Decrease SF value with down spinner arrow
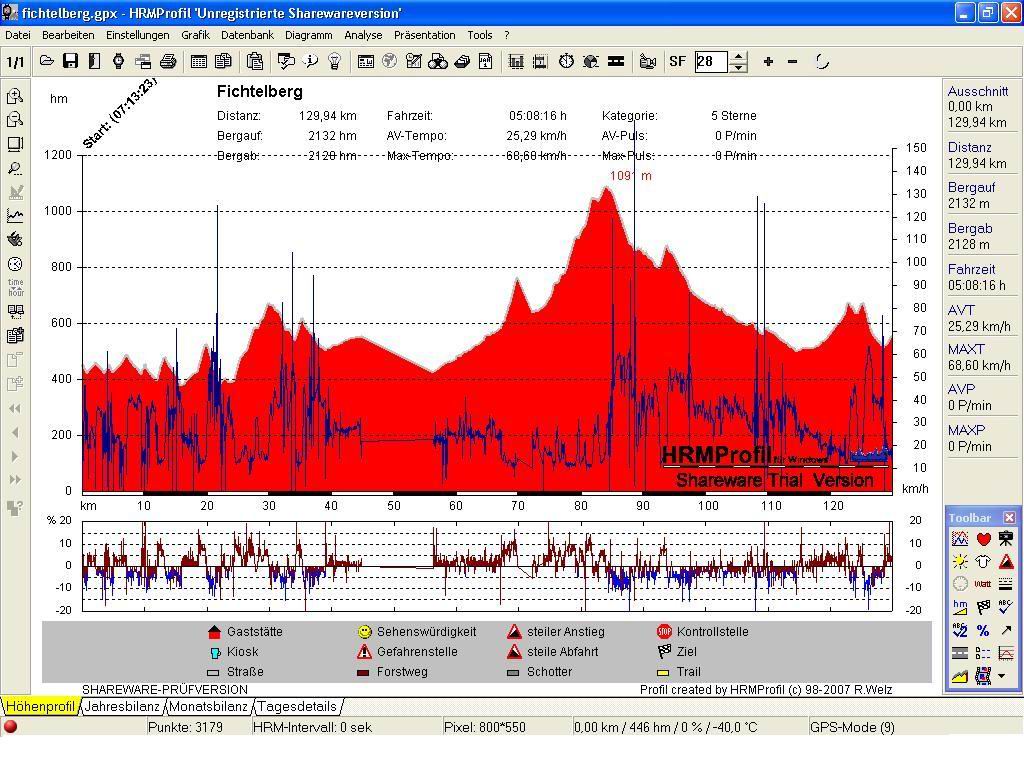1024x768 pixels. (738, 67)
